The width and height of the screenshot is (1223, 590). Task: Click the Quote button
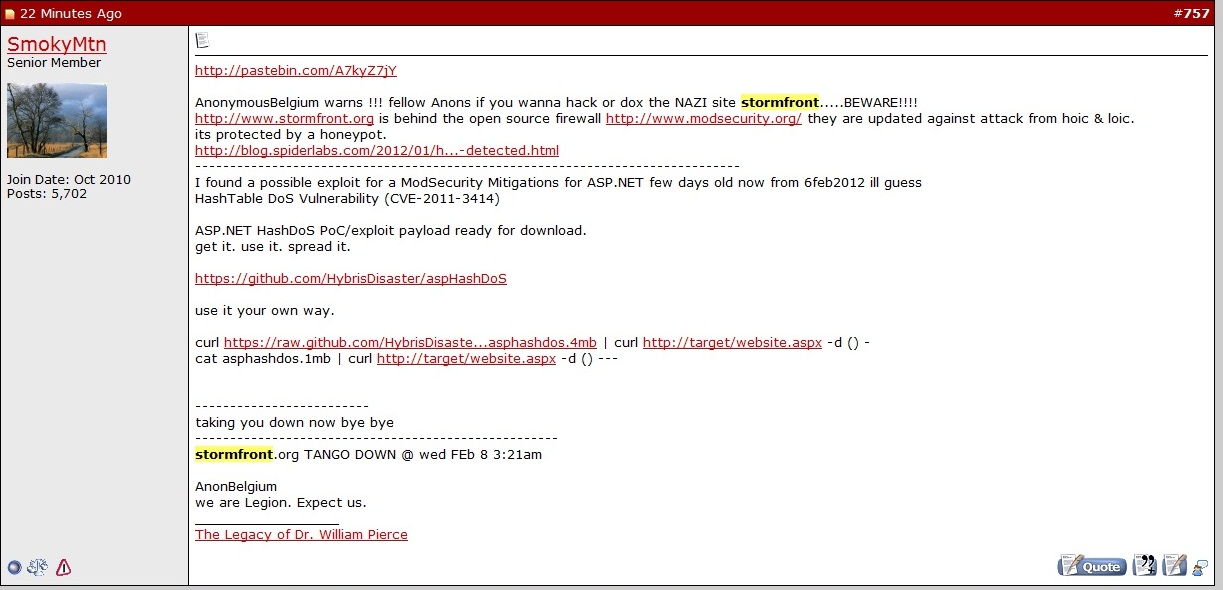(x=1092, y=566)
